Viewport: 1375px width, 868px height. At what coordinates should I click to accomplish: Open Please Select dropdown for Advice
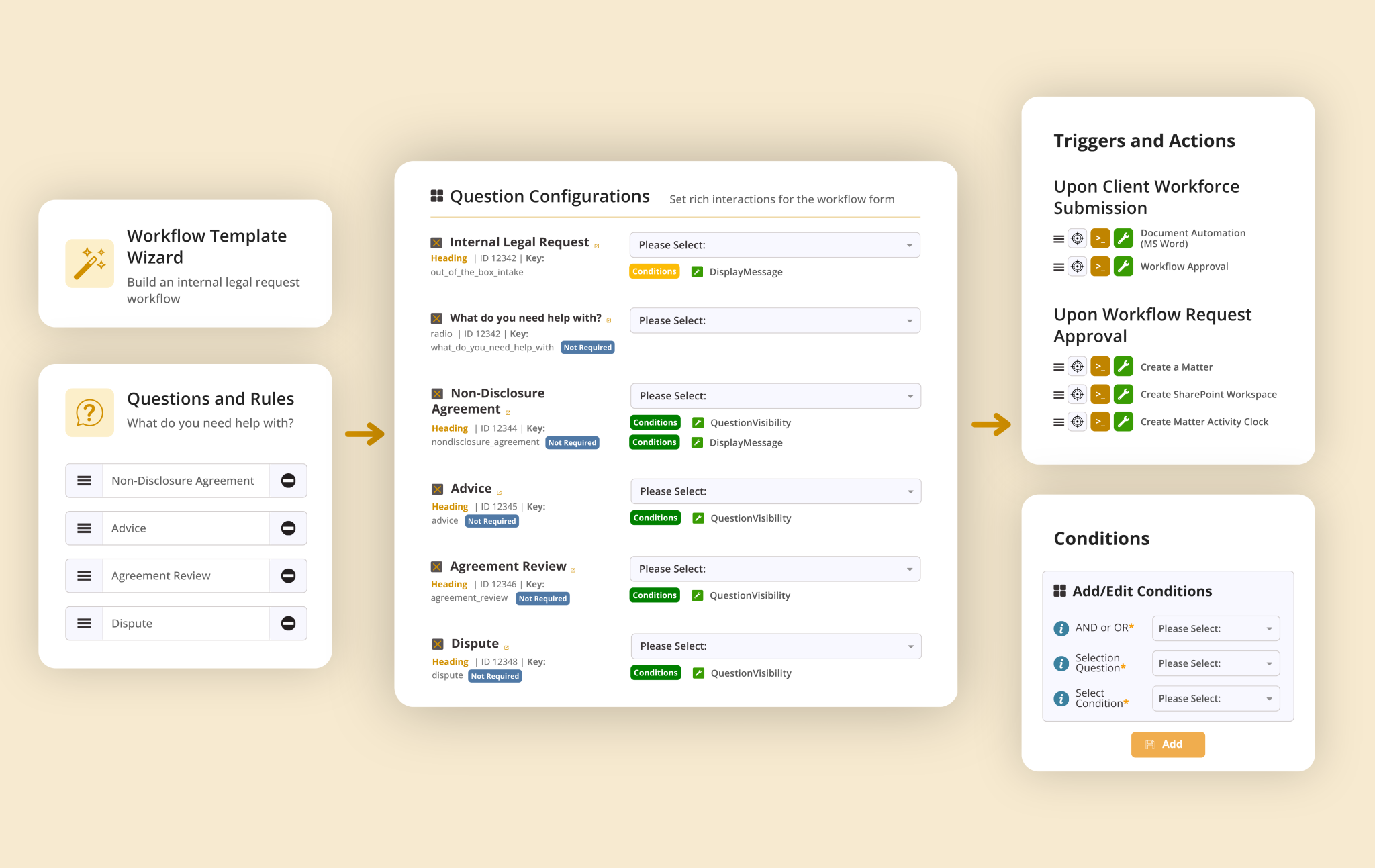tap(775, 491)
